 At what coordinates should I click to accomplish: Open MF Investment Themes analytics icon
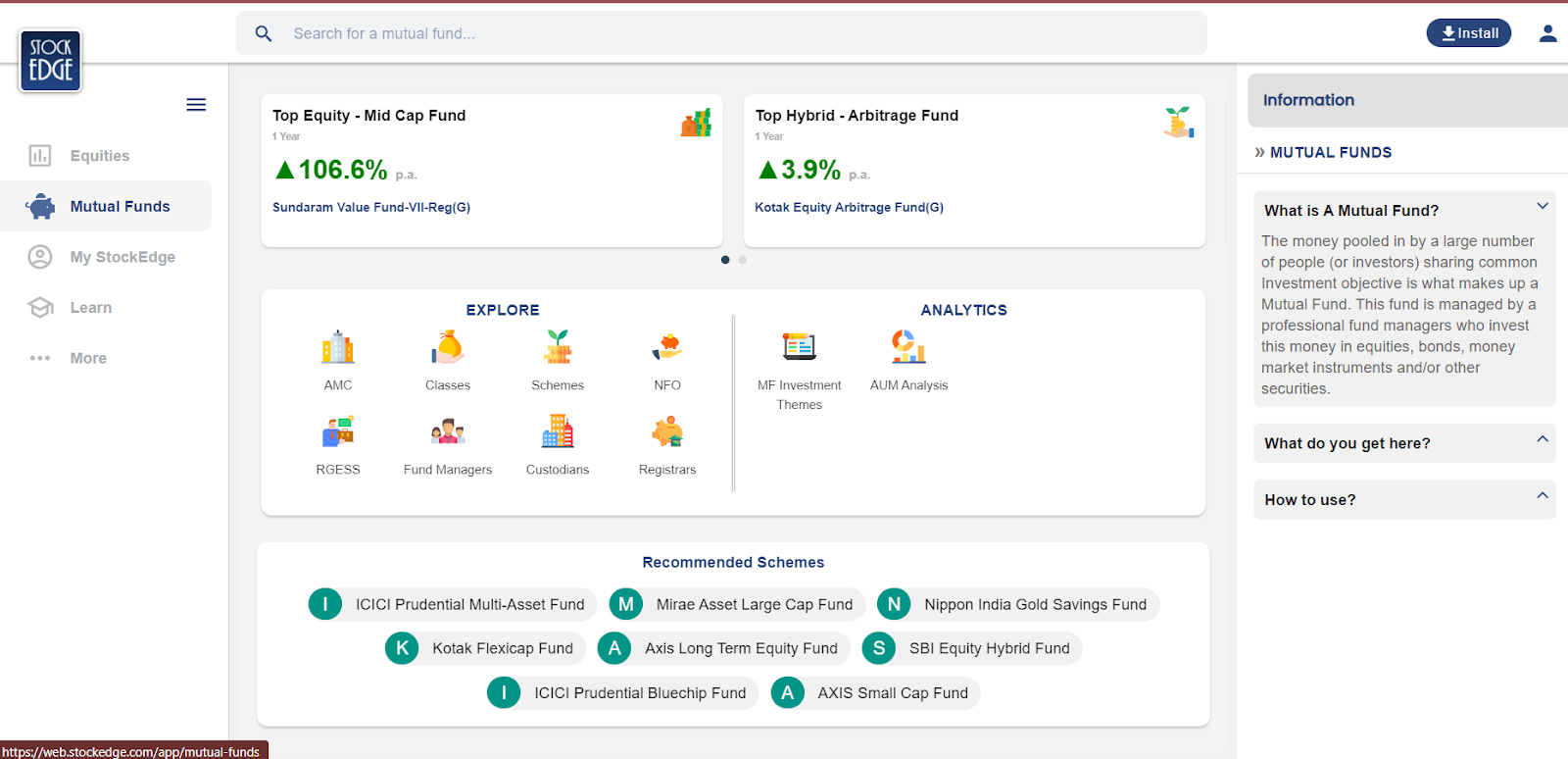click(x=799, y=347)
